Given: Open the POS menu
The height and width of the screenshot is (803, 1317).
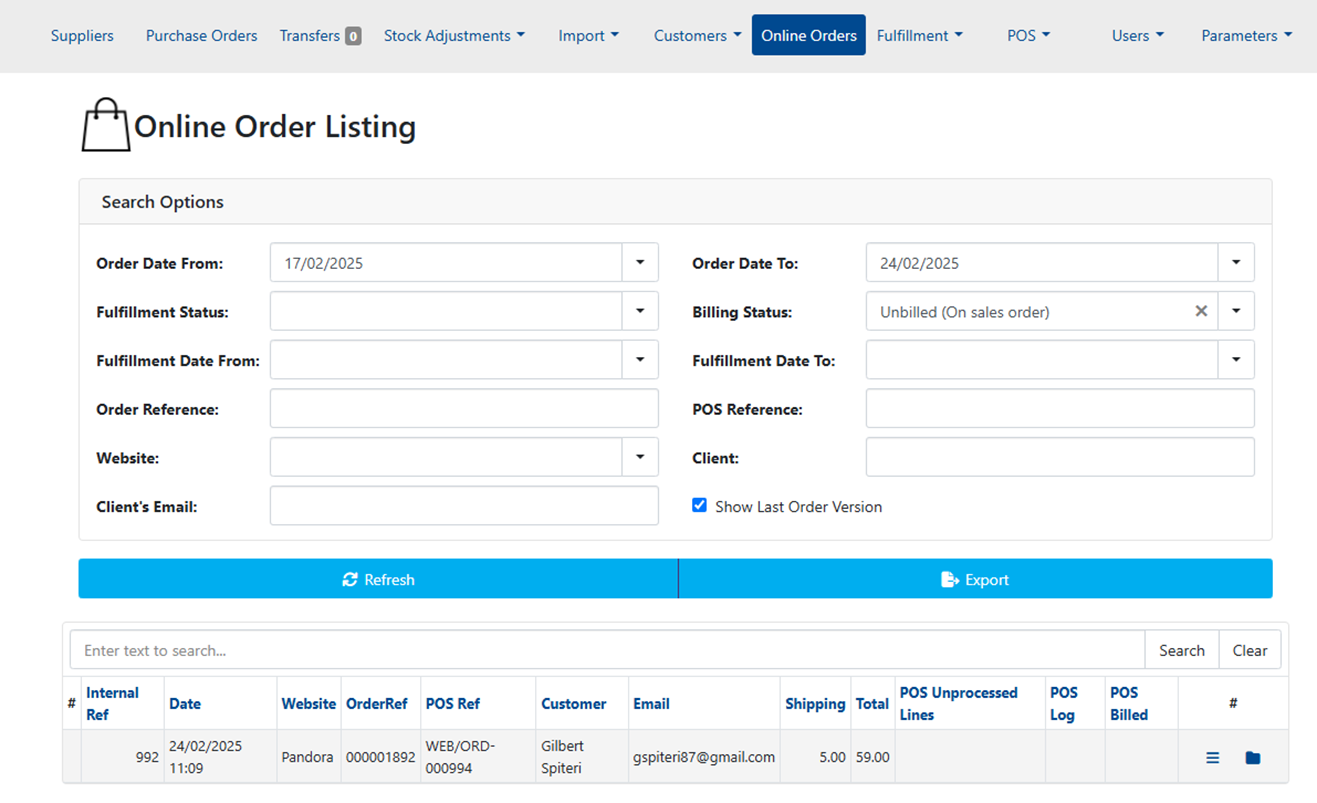Looking at the screenshot, I should 1028,35.
